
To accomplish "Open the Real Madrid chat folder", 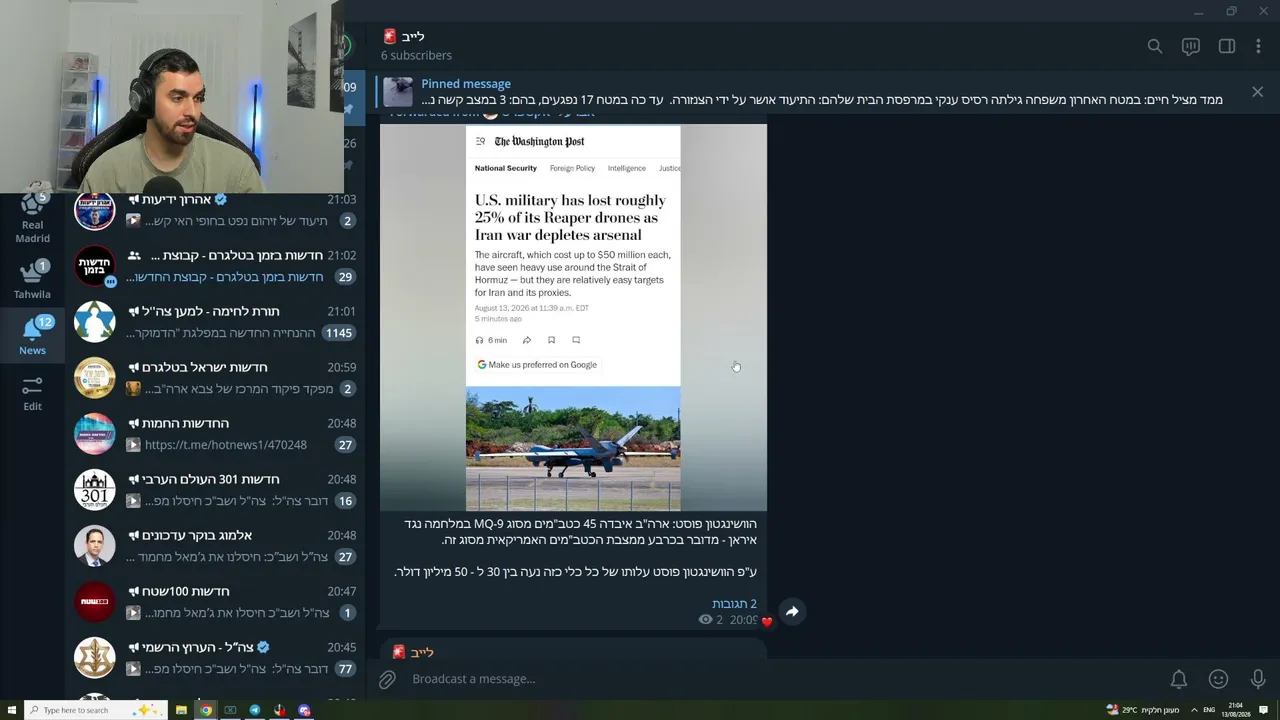I will point(32,214).
